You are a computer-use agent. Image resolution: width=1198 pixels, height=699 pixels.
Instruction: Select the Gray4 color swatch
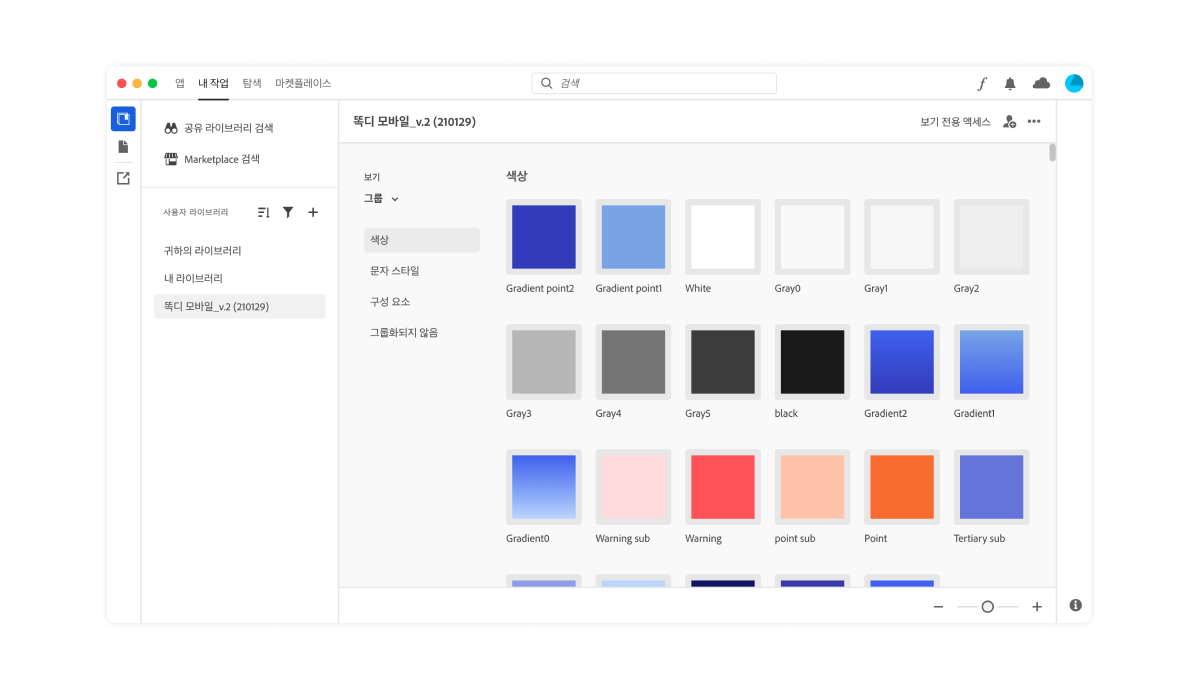tap(633, 362)
